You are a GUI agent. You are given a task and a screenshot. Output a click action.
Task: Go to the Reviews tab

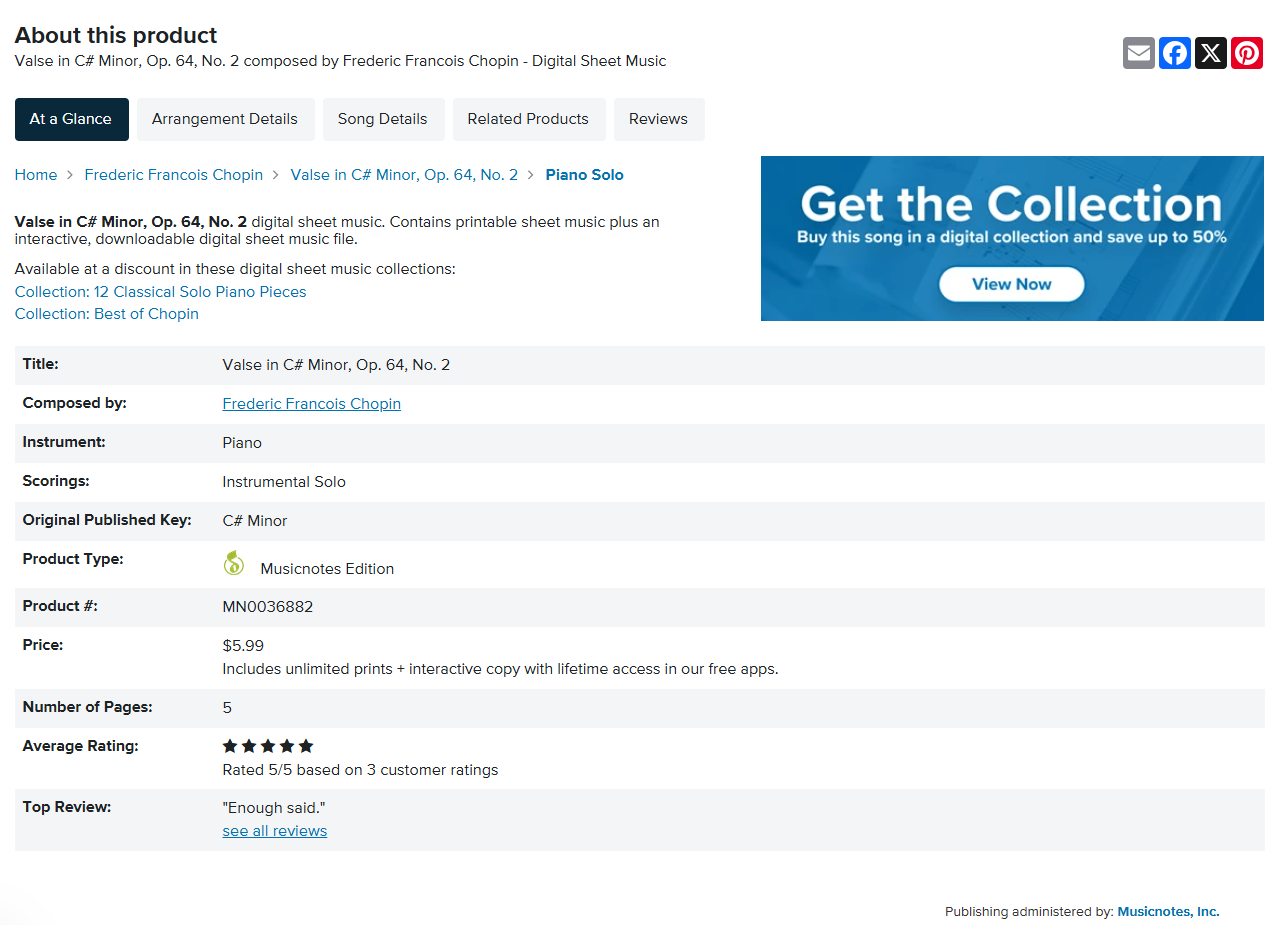pos(658,119)
